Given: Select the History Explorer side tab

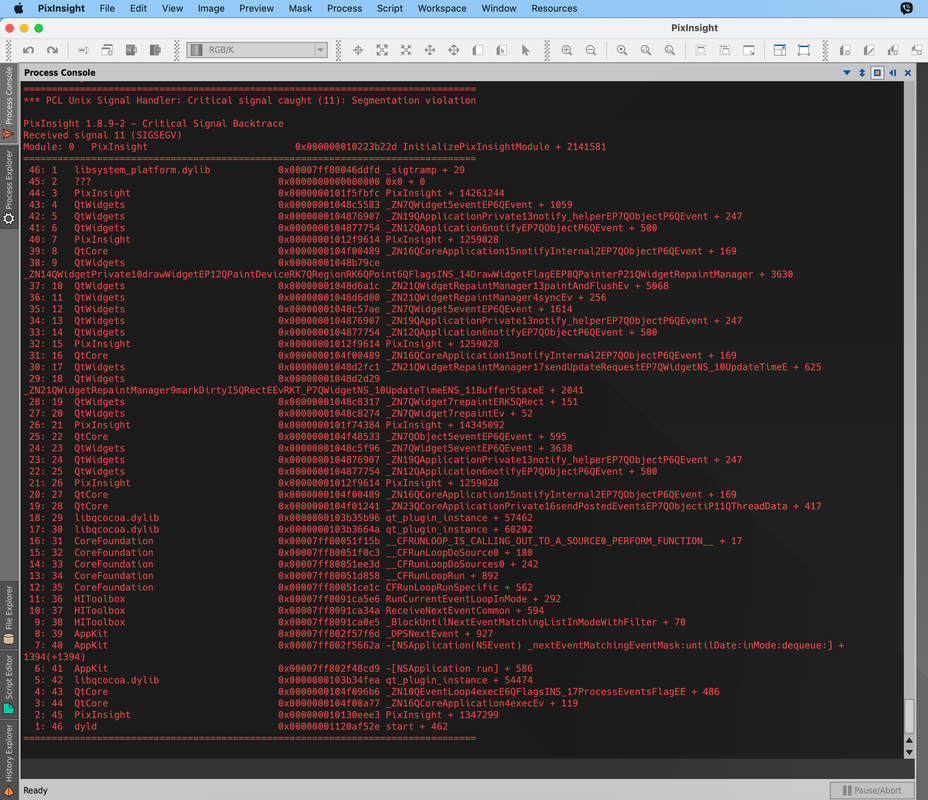Looking at the screenshot, I should pos(8,760).
